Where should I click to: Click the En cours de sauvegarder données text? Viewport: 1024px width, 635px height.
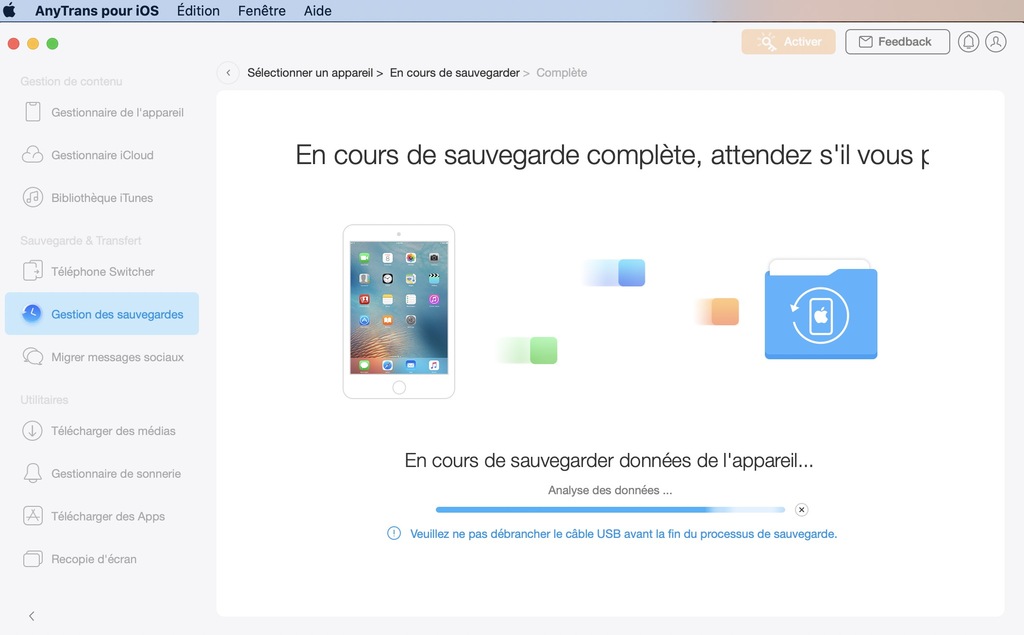[609, 461]
